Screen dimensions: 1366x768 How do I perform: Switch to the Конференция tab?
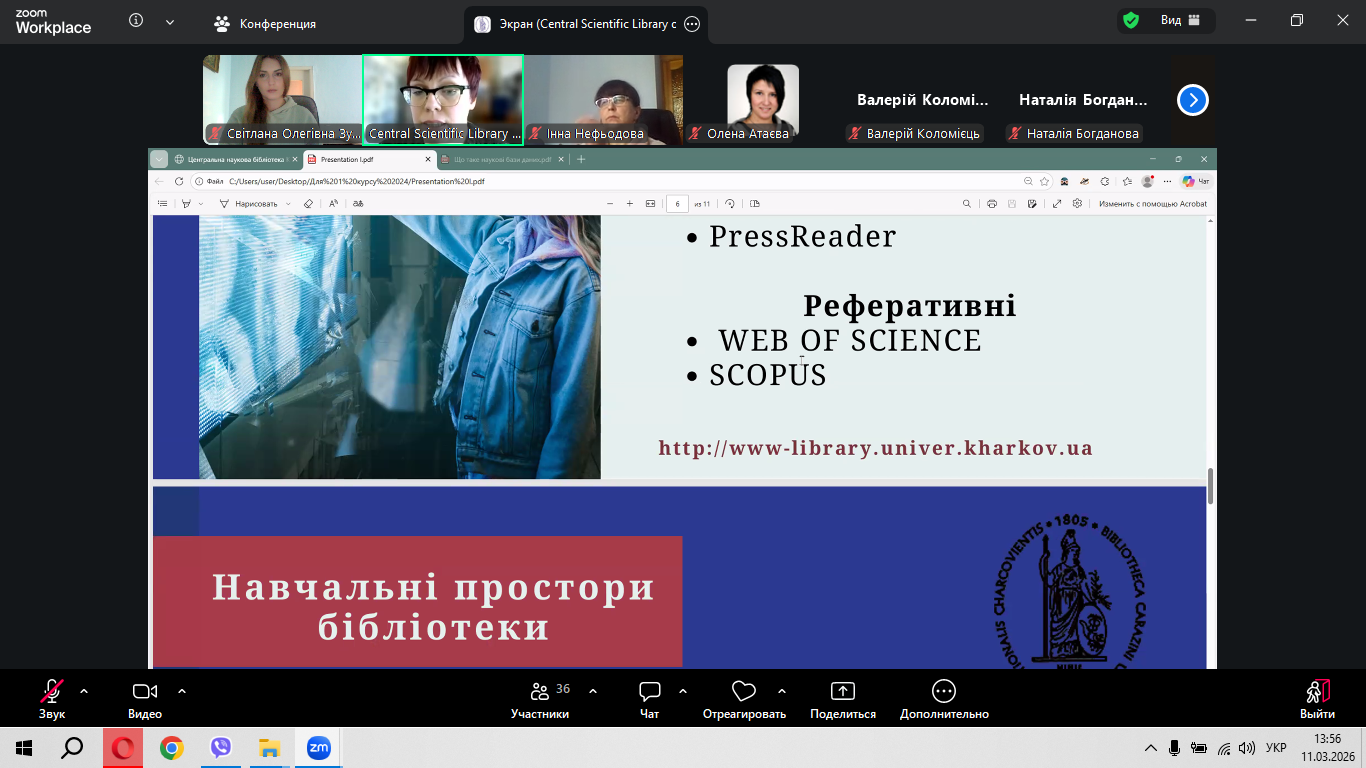[265, 24]
